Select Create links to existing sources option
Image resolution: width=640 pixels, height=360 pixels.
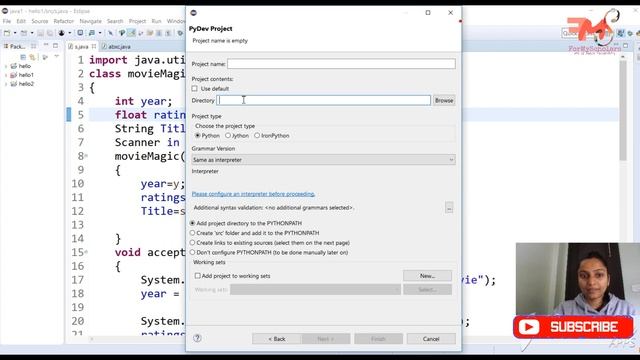[193, 243]
